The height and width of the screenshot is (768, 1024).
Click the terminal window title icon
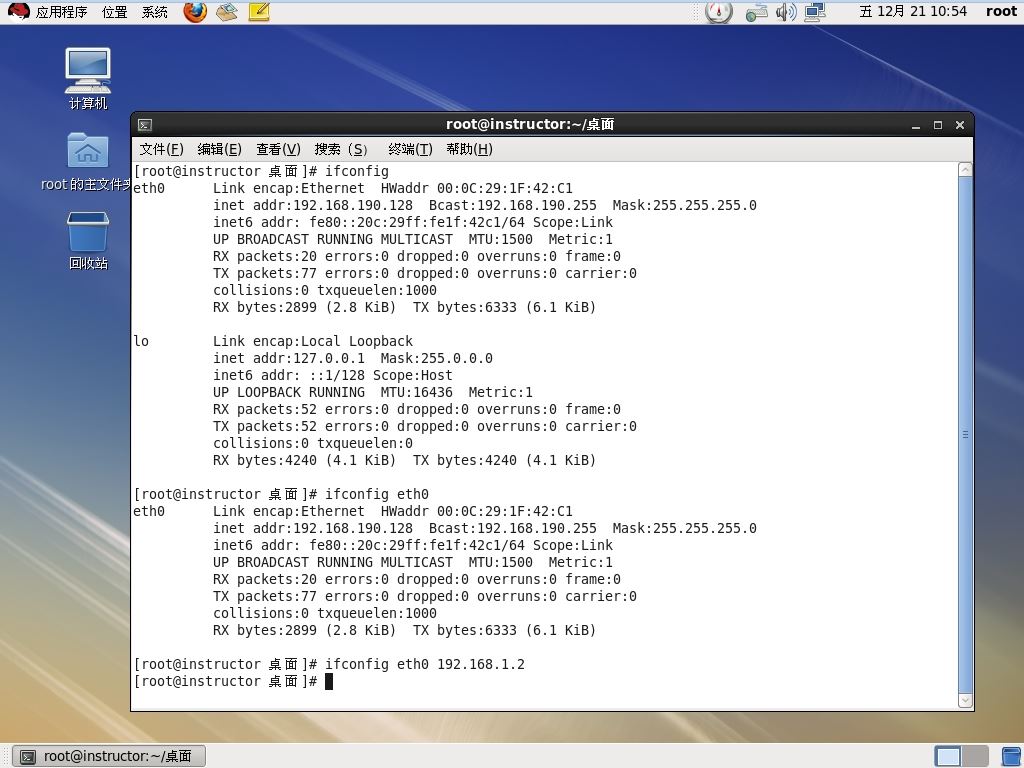point(145,125)
